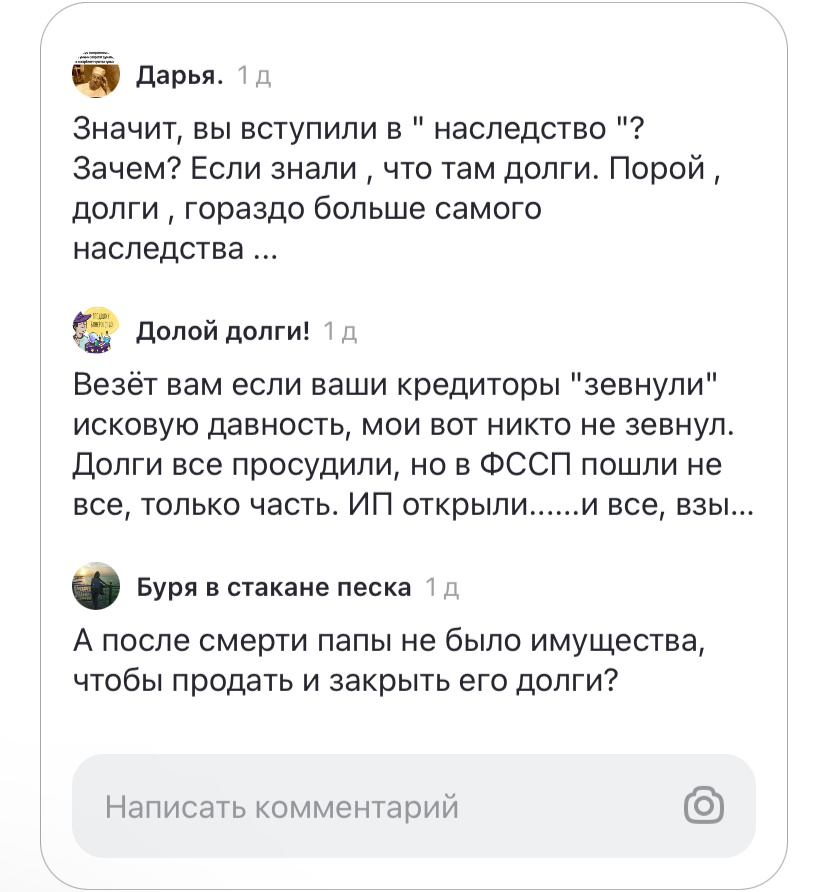Open the Буря в стакане песка avatar
The image size is (828, 892).
(x=95, y=588)
